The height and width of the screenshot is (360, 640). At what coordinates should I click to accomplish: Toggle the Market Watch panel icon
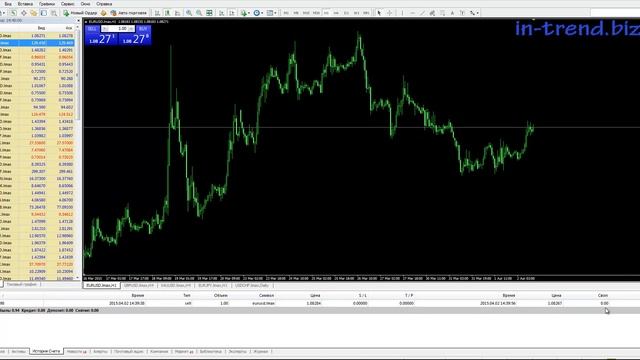[13, 13]
